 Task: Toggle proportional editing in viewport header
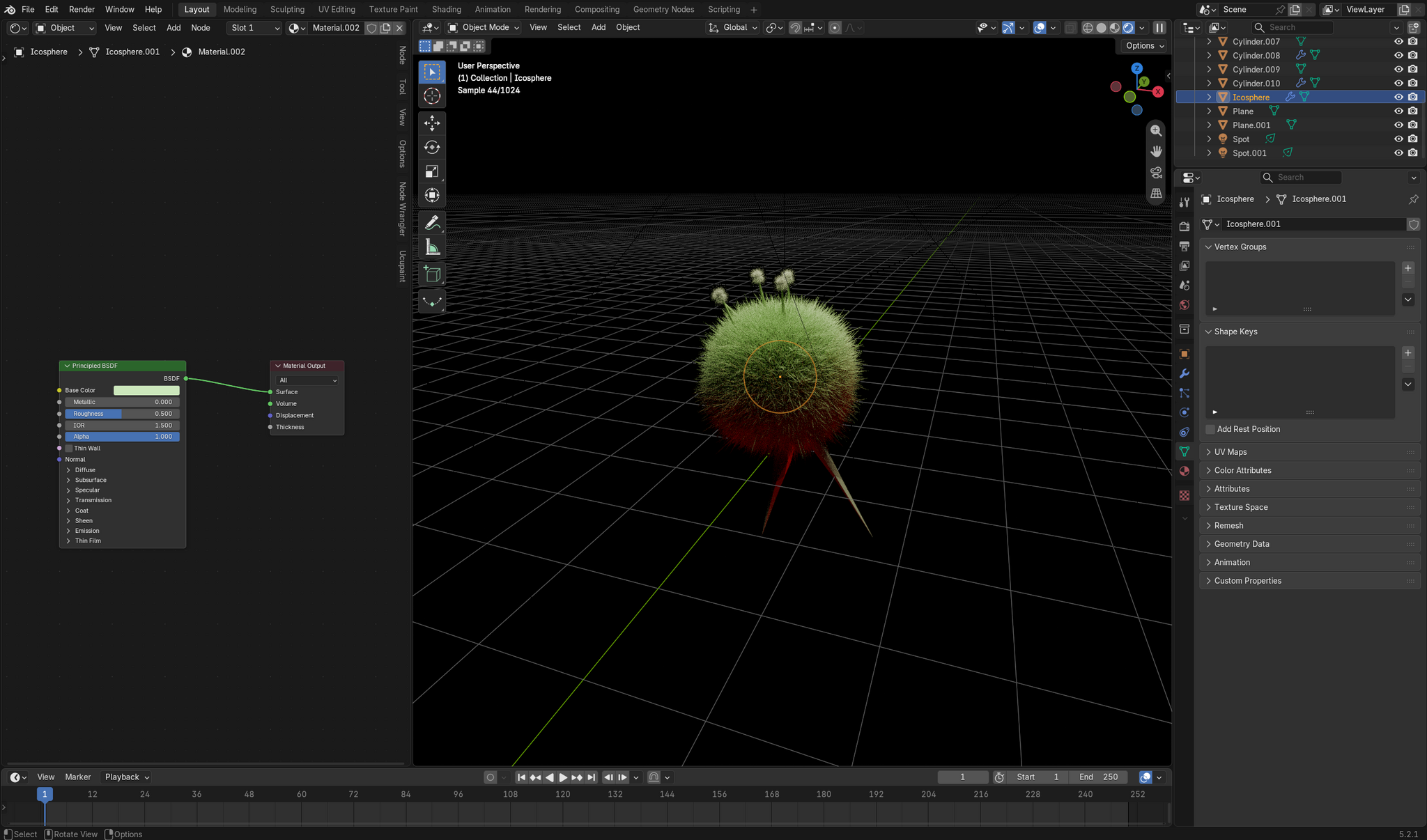point(835,28)
